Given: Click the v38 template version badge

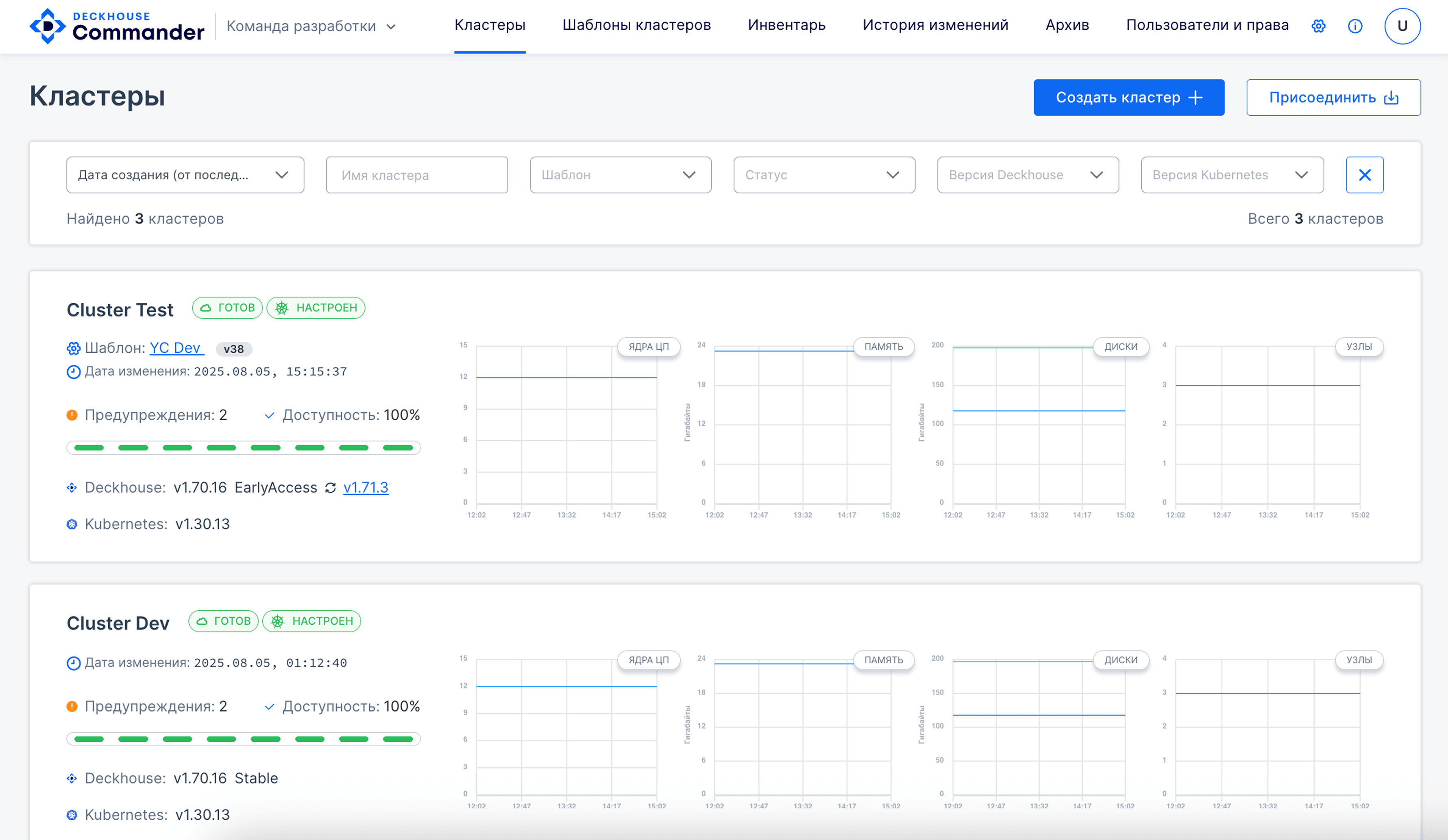Looking at the screenshot, I should tap(234, 349).
